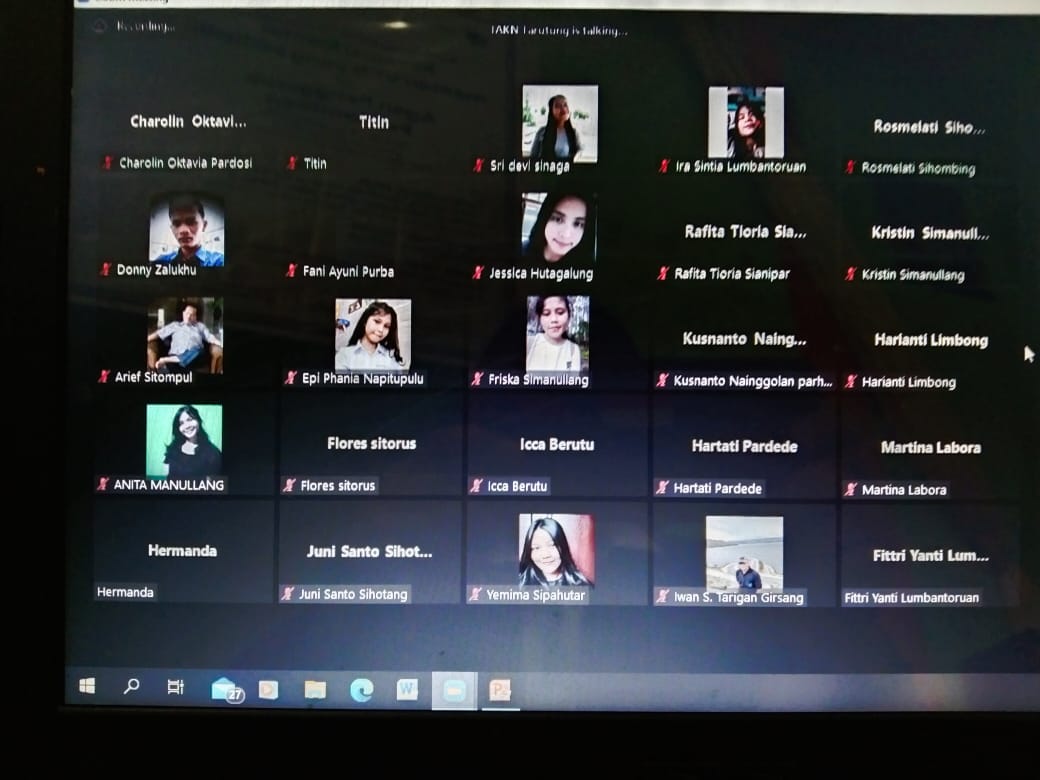Click muted mic icon of Charolin Oktavia Pardosi
The width and height of the screenshot is (1040, 780).
107,162
